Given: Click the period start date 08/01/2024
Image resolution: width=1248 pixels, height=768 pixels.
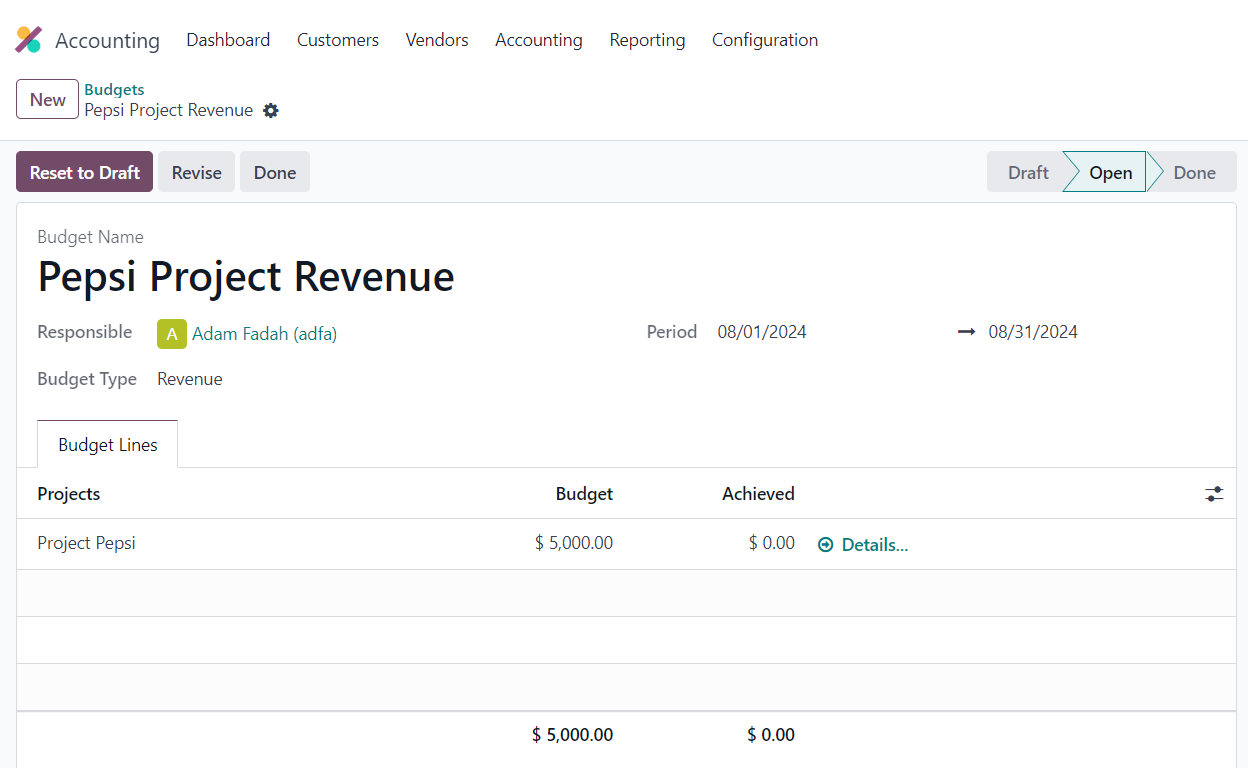Looking at the screenshot, I should pyautogui.click(x=762, y=332).
